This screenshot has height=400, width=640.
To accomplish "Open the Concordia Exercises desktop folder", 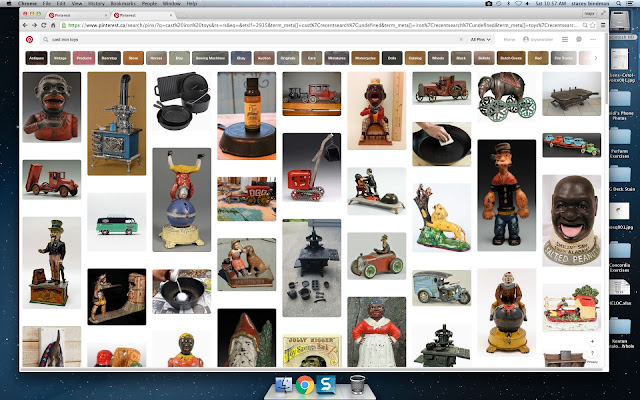I will [x=620, y=256].
